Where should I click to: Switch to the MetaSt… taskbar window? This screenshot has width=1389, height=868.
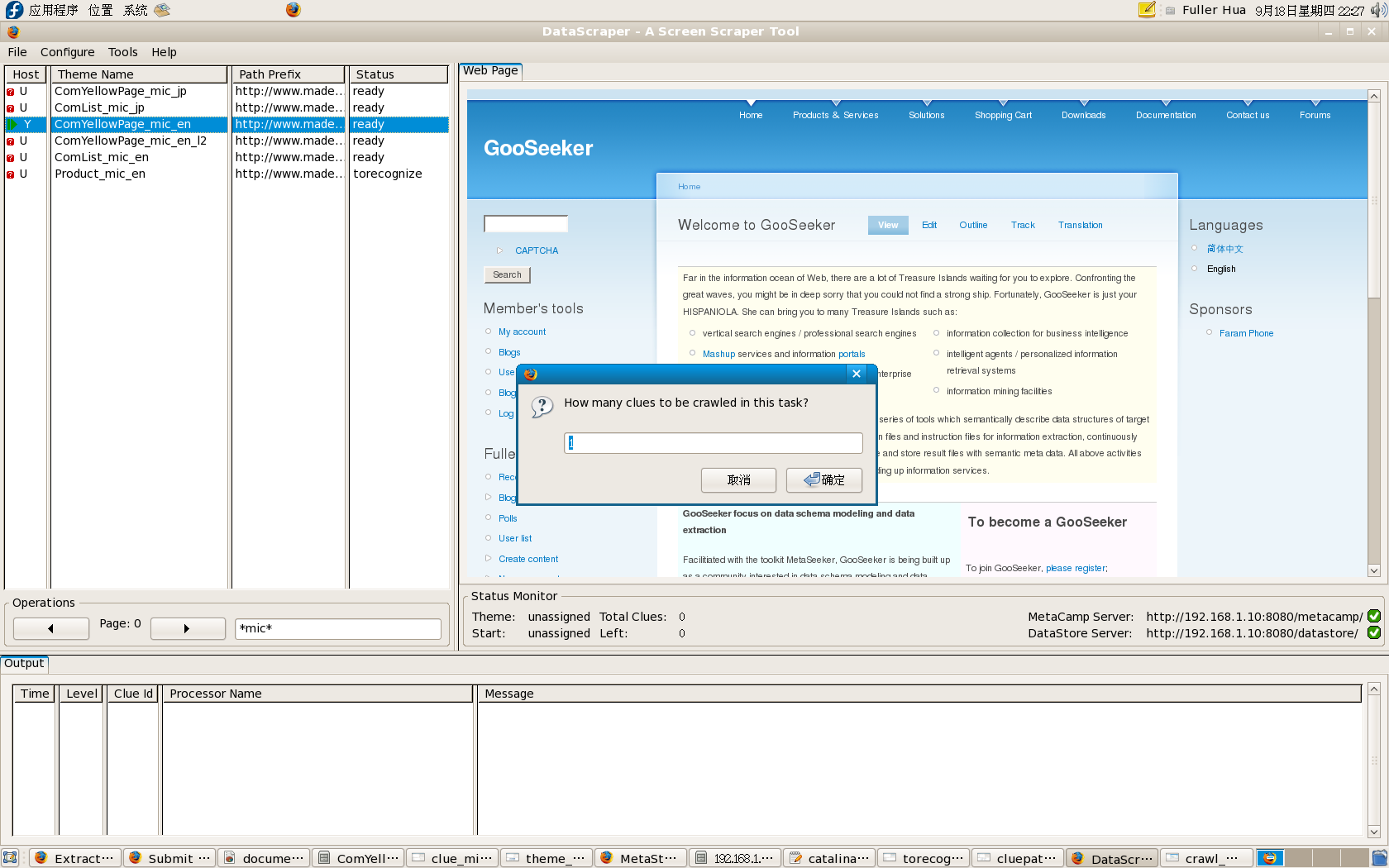(x=641, y=858)
